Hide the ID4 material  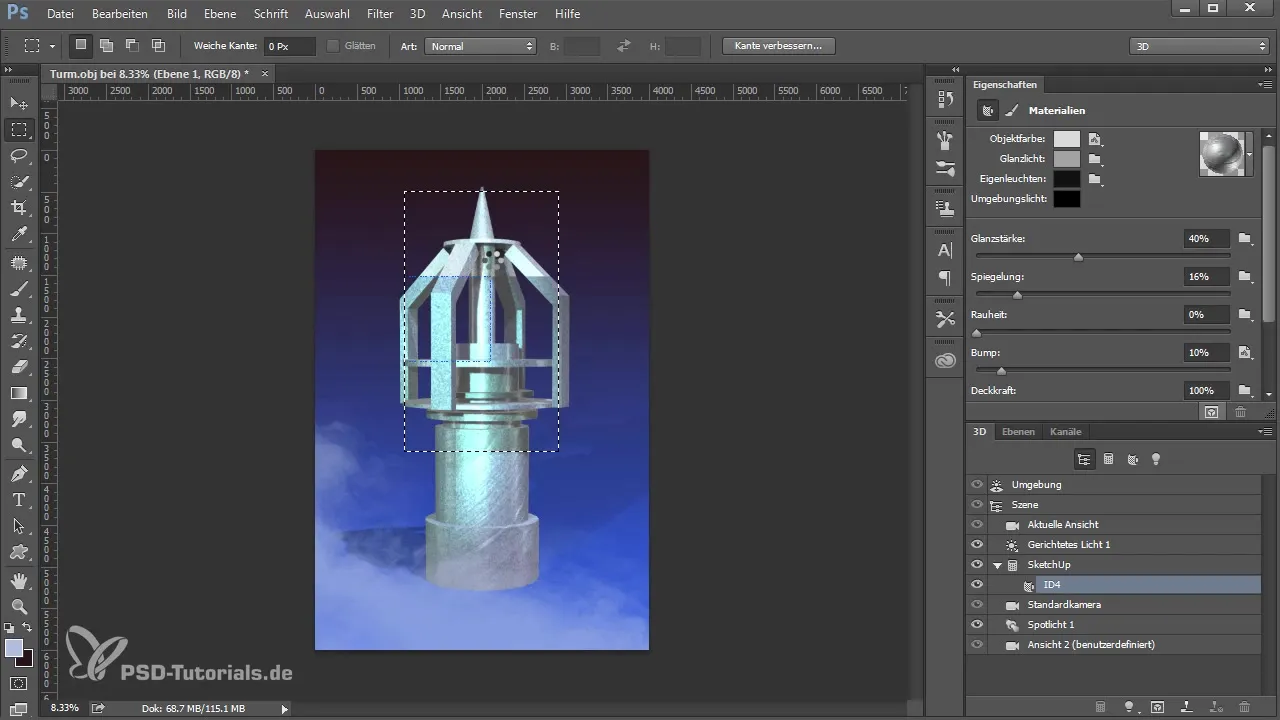(x=977, y=584)
